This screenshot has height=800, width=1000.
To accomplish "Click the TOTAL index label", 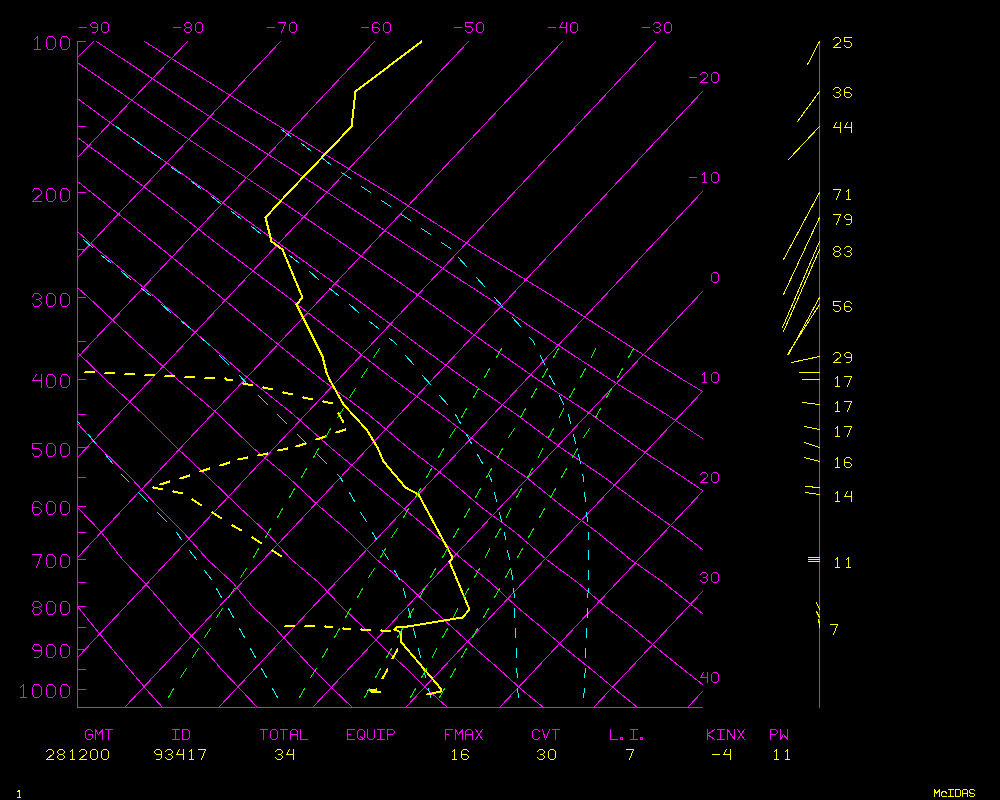I will [x=284, y=735].
